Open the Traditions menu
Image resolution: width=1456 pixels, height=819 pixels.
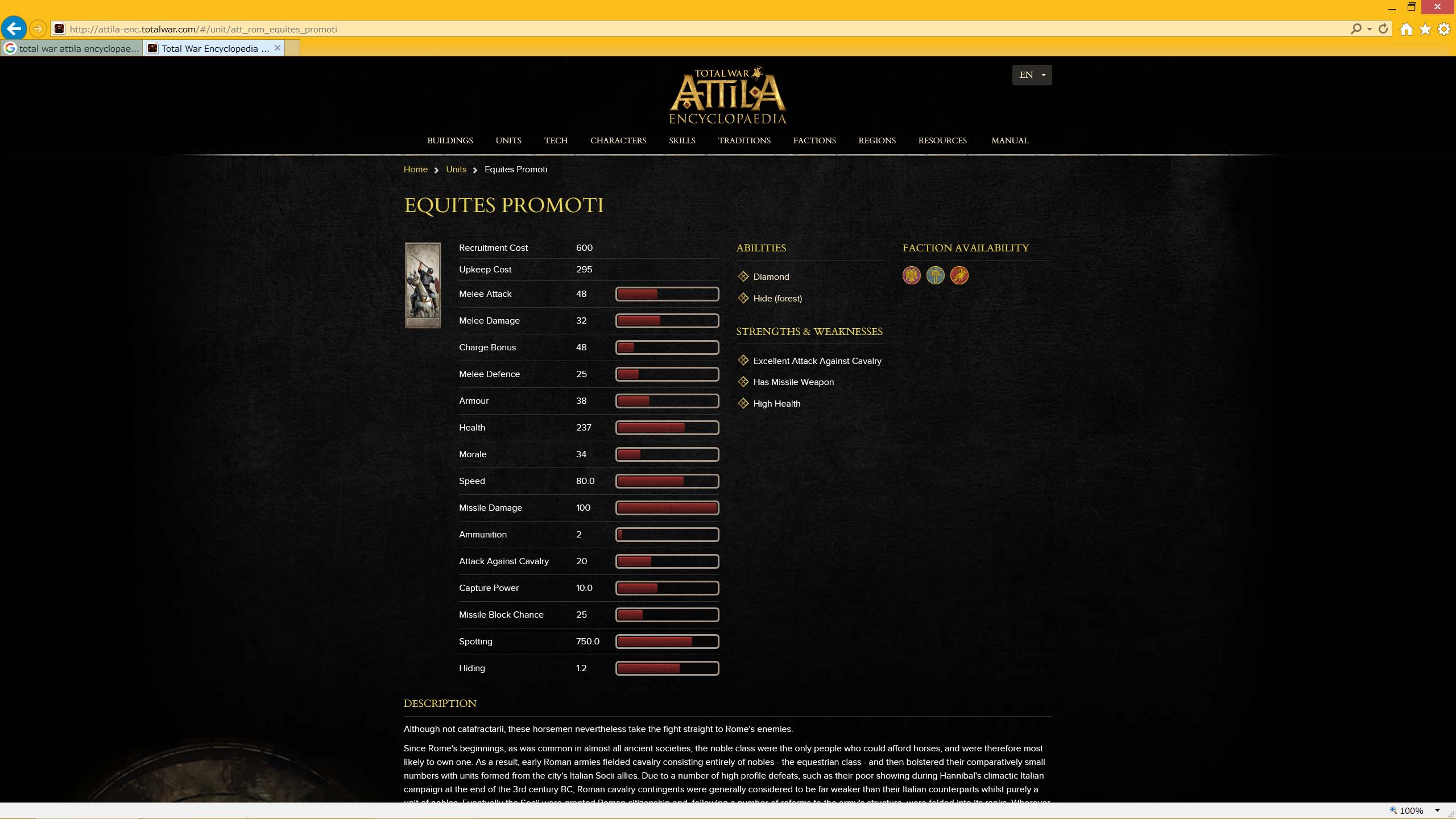(744, 140)
